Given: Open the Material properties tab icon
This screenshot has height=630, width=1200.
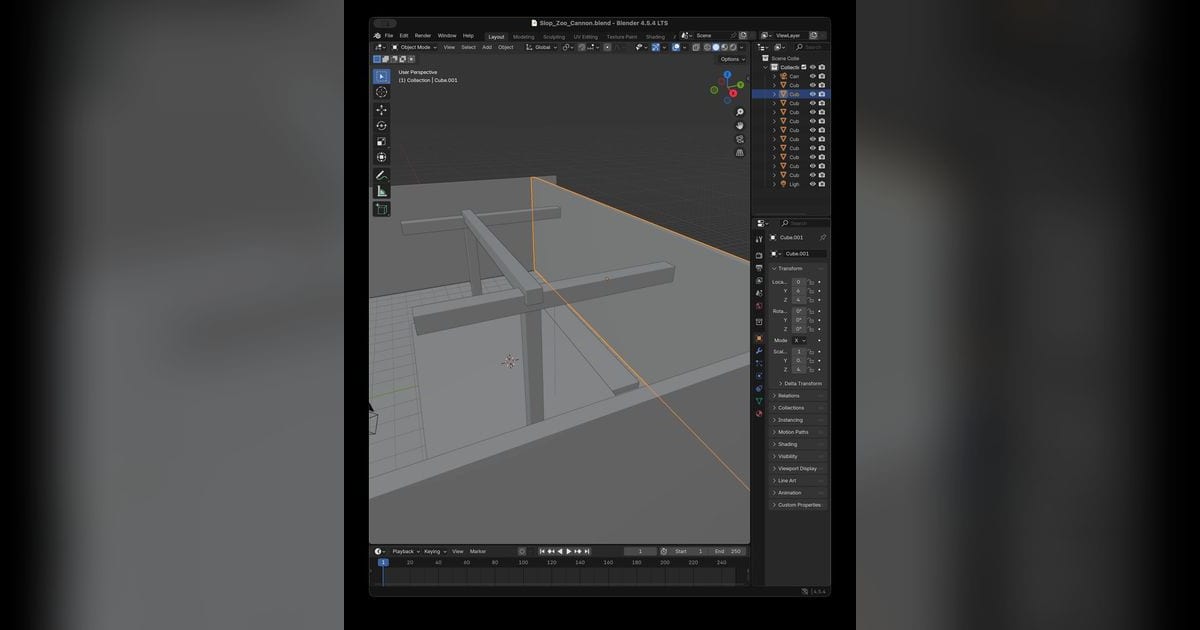Looking at the screenshot, I should (x=759, y=413).
